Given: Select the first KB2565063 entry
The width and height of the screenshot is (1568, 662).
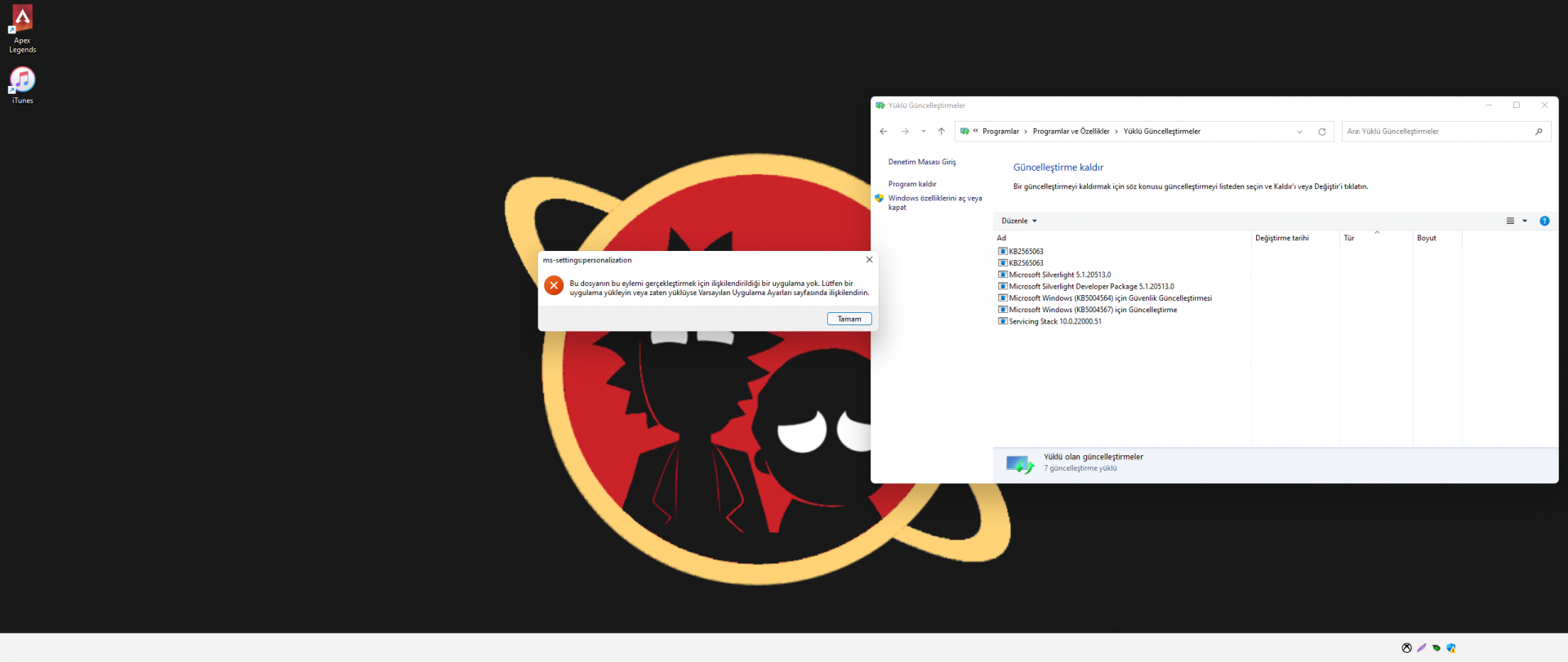Looking at the screenshot, I should pos(1026,252).
